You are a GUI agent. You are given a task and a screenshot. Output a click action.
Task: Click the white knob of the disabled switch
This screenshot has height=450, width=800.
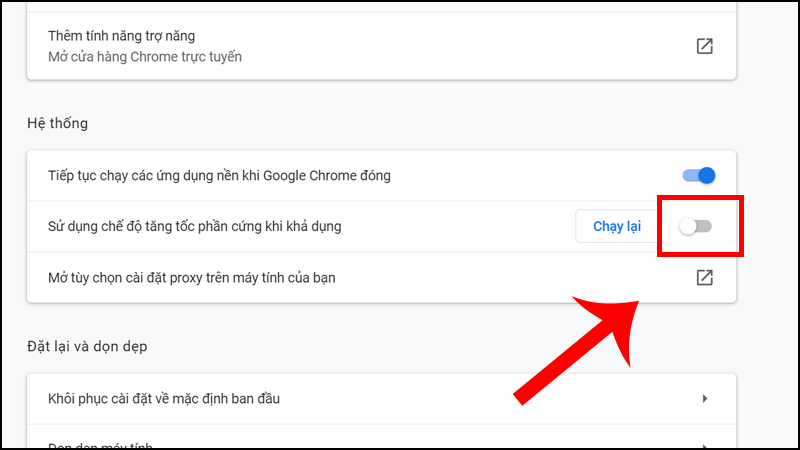click(x=688, y=227)
